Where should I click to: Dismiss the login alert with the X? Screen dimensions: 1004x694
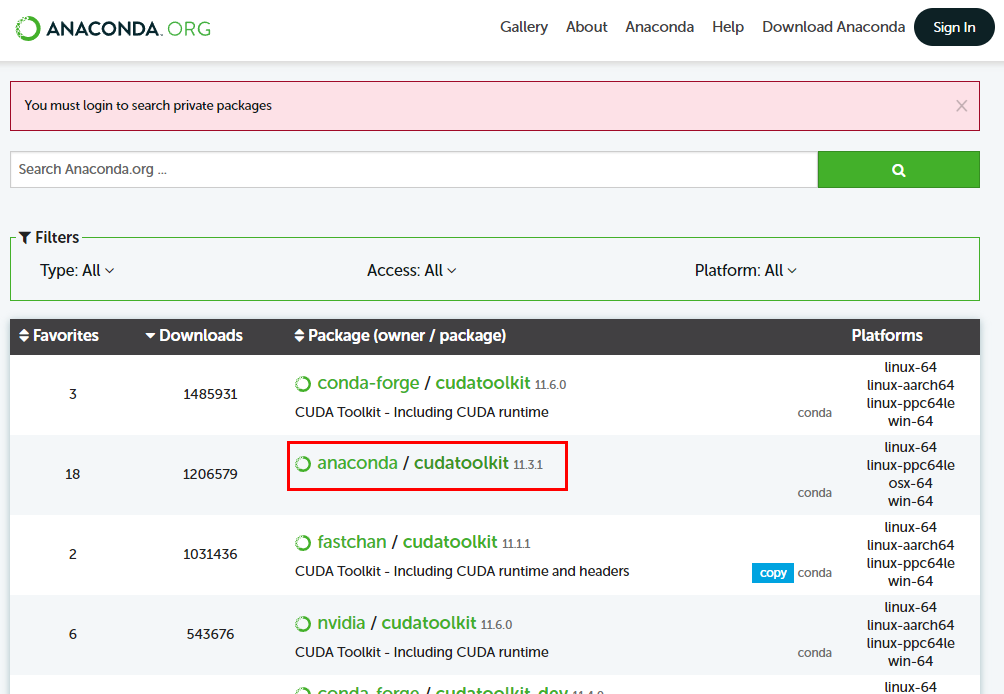[x=961, y=106]
